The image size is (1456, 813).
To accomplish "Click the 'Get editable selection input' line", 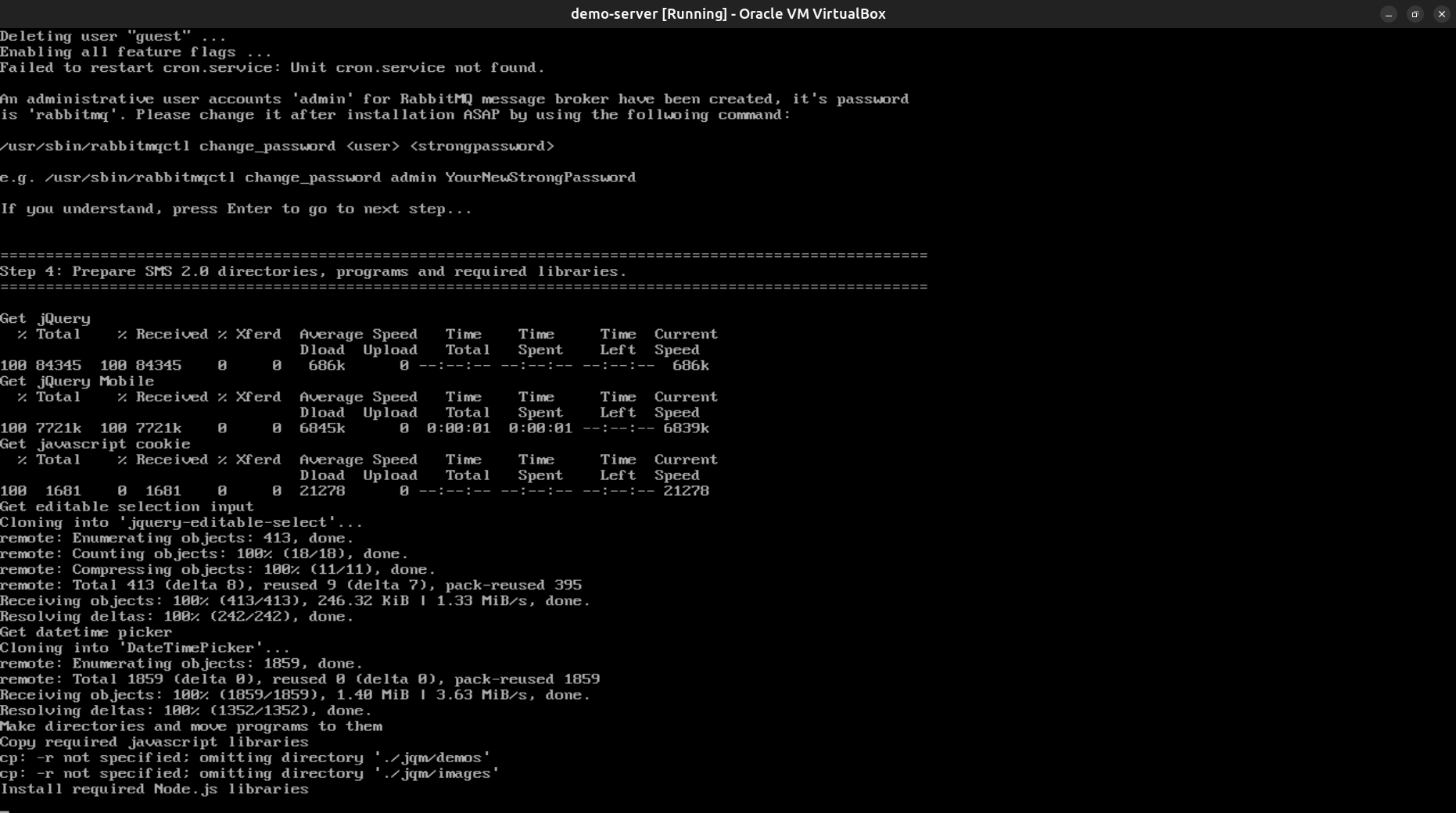I will [x=127, y=507].
